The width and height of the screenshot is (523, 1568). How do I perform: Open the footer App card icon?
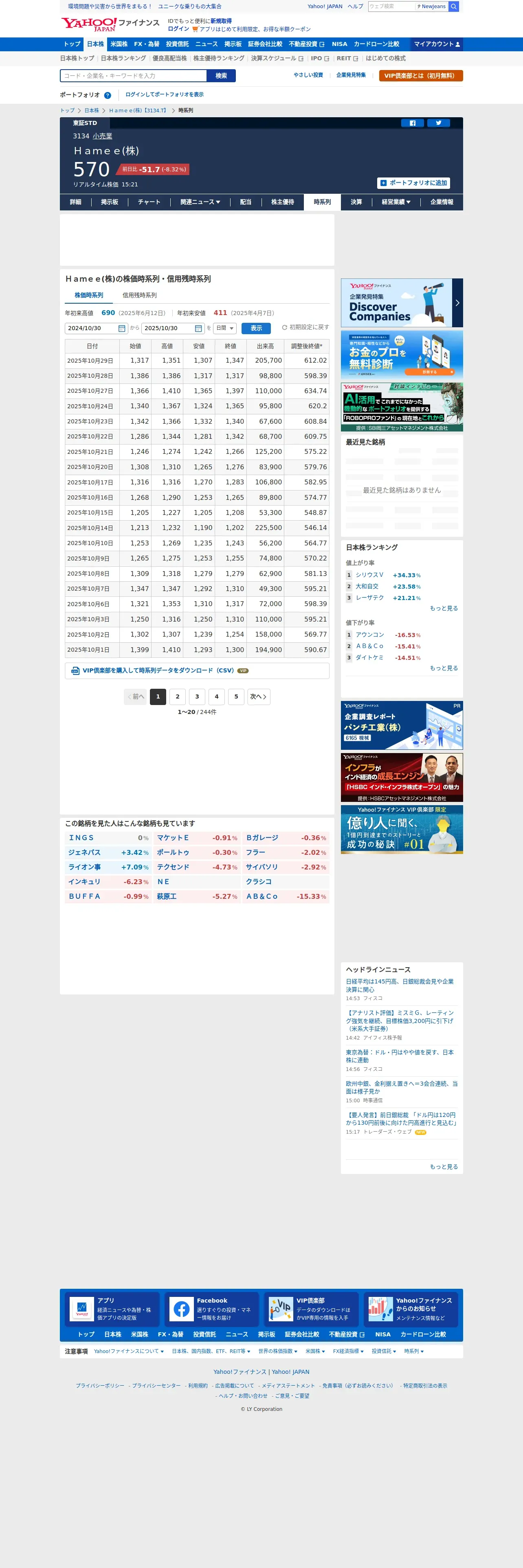pyautogui.click(x=81, y=1309)
